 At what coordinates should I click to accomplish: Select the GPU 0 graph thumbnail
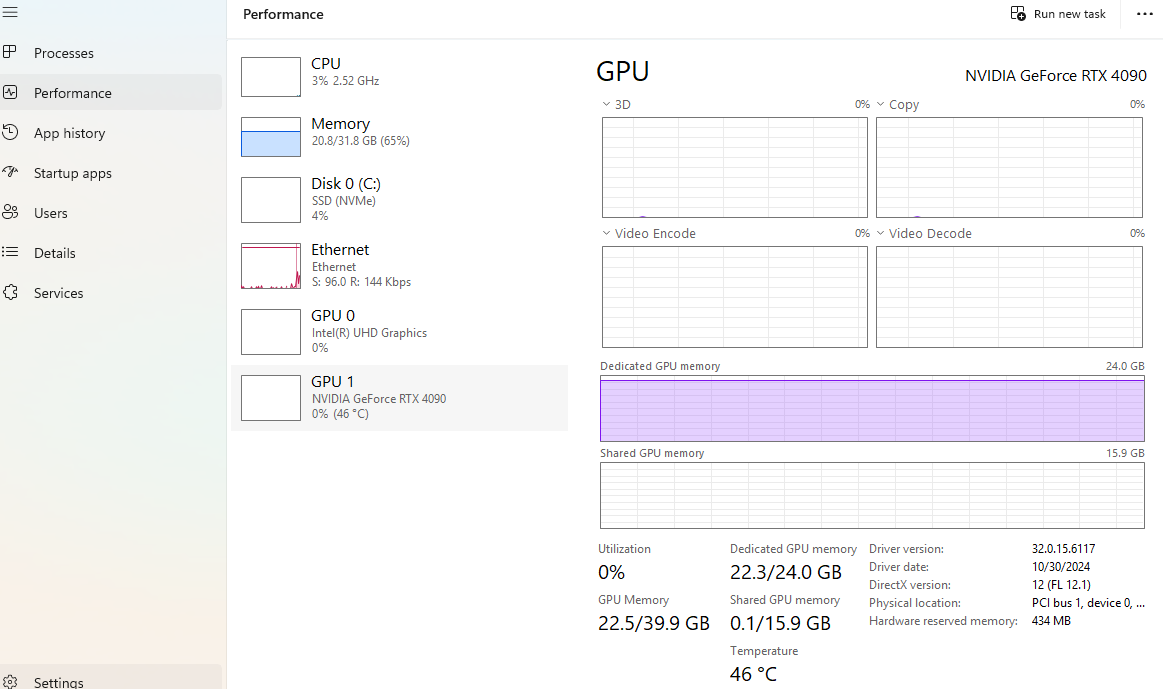(x=271, y=332)
